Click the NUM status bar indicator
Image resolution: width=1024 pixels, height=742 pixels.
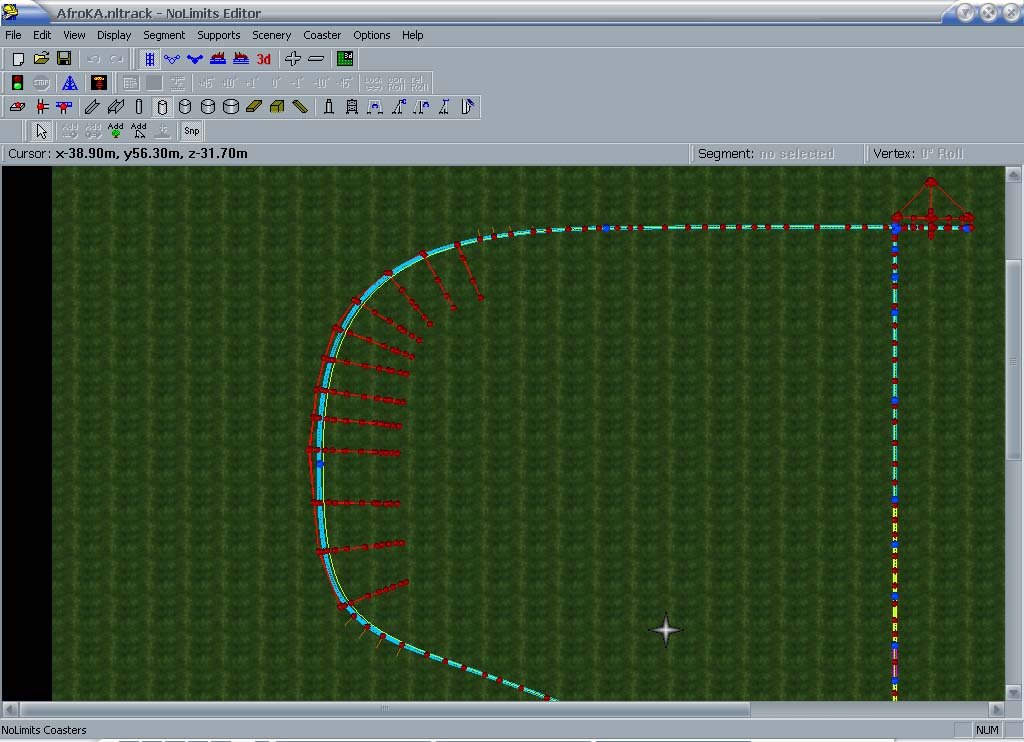(x=987, y=730)
